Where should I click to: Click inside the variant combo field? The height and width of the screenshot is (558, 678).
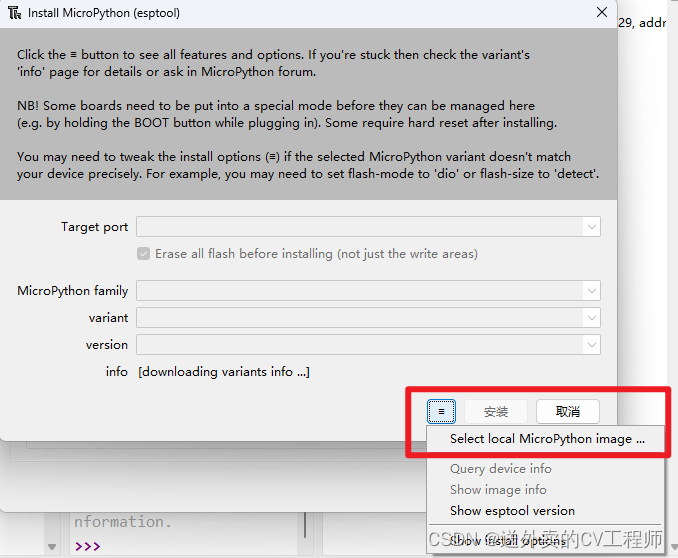368,318
